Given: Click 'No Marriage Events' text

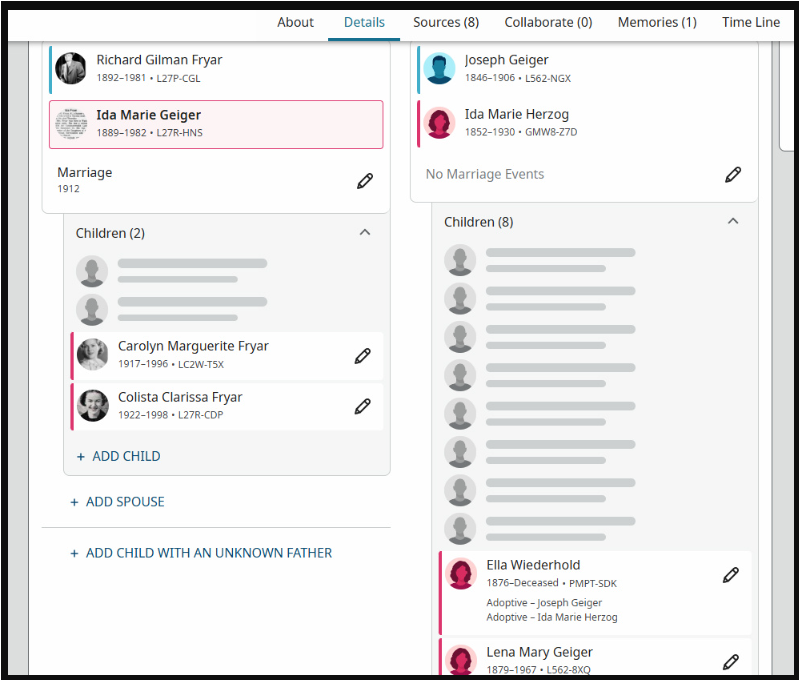Looking at the screenshot, I should [x=485, y=174].
